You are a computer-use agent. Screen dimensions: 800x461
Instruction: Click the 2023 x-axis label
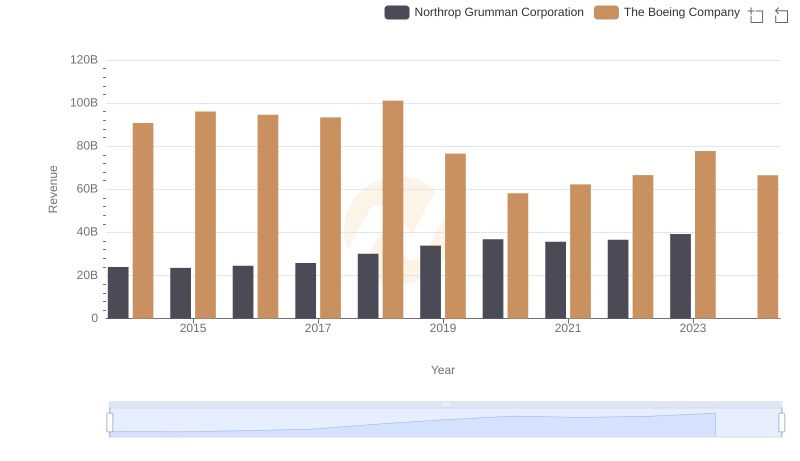(693, 328)
